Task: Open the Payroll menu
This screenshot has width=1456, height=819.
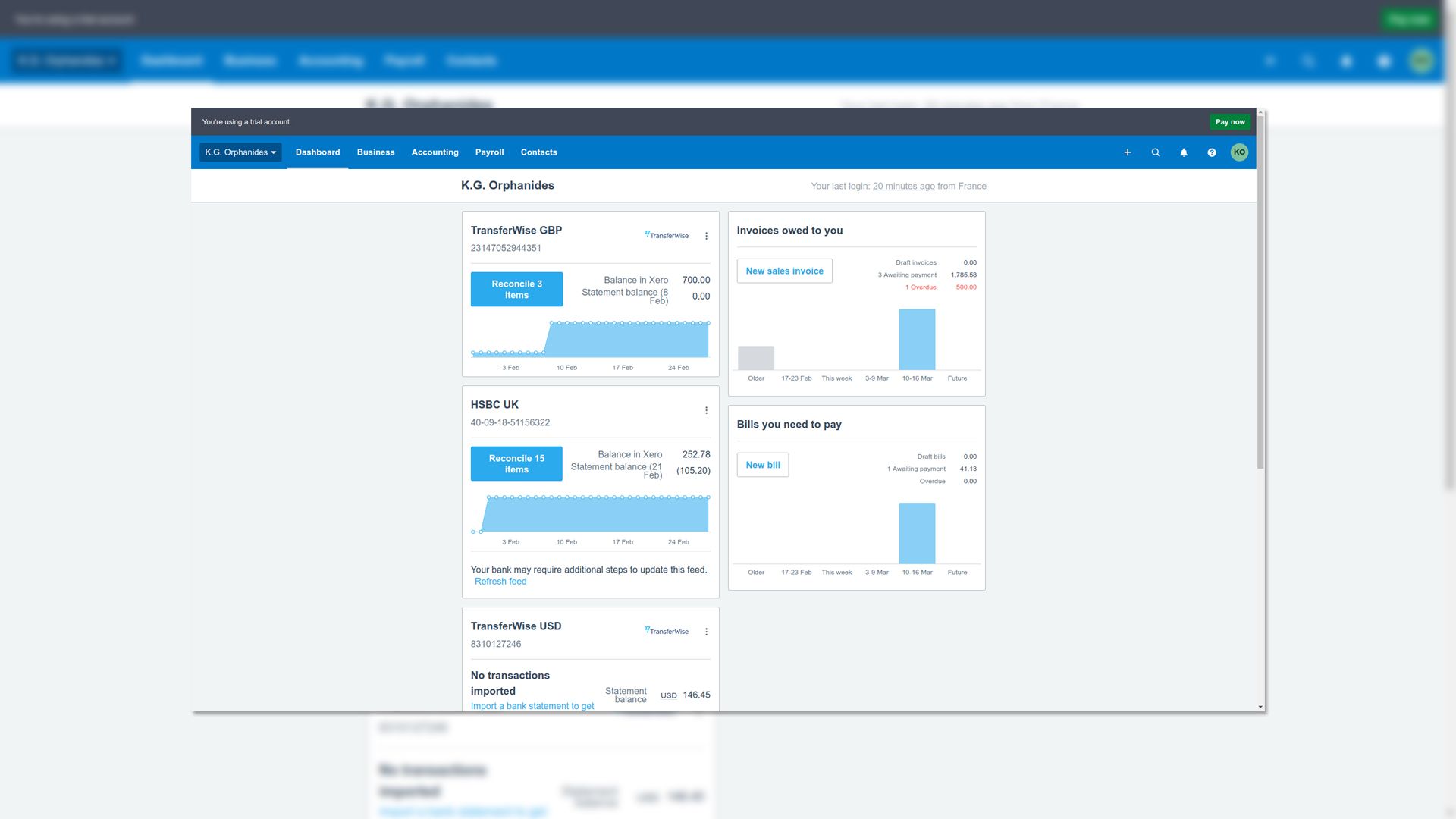Action: [489, 152]
